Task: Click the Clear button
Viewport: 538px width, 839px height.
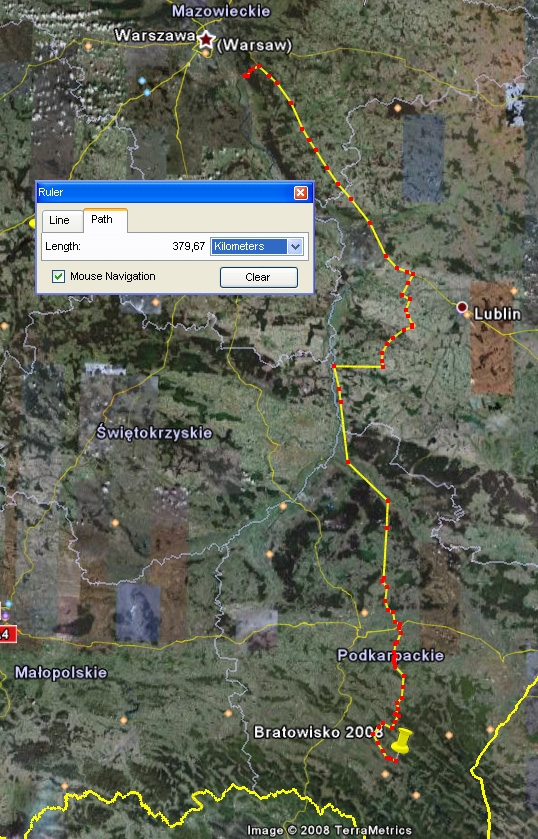Action: pos(259,277)
